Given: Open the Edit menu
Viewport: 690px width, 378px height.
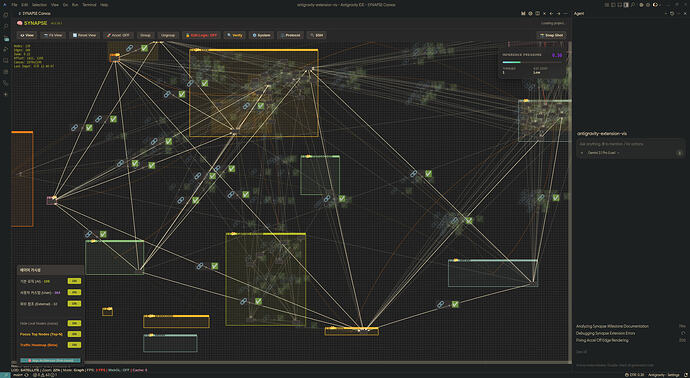Looking at the screenshot, I should (x=24, y=4).
